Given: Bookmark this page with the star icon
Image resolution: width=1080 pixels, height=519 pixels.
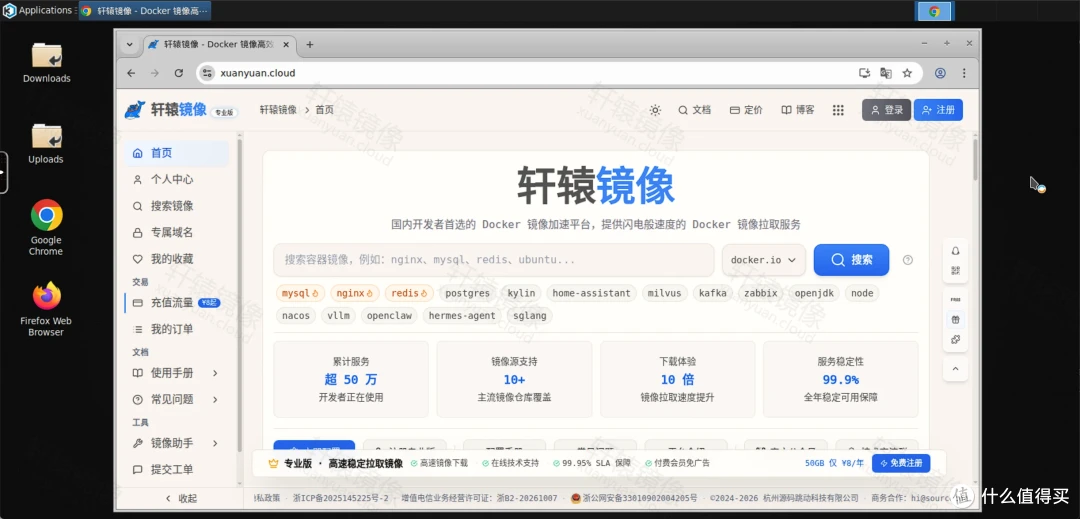Looking at the screenshot, I should click(x=907, y=73).
